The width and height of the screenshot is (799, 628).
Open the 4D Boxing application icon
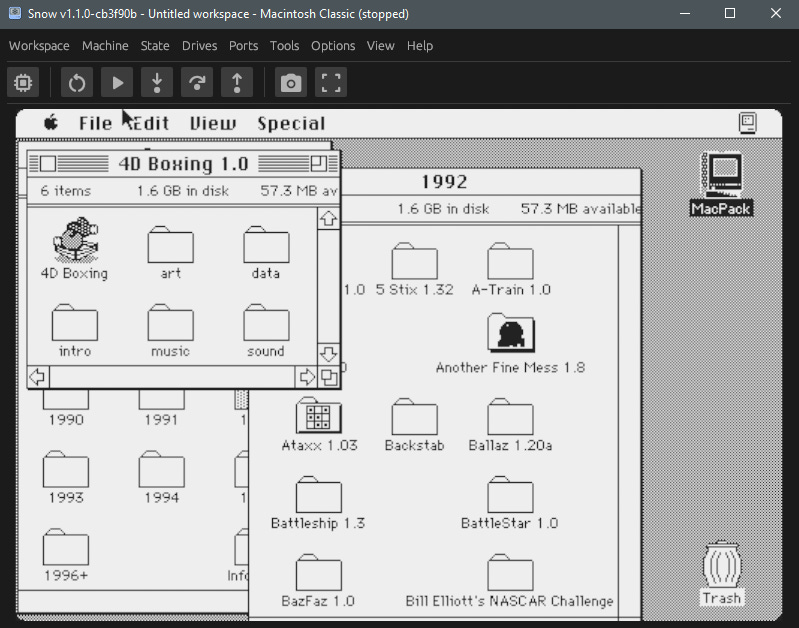tap(75, 241)
